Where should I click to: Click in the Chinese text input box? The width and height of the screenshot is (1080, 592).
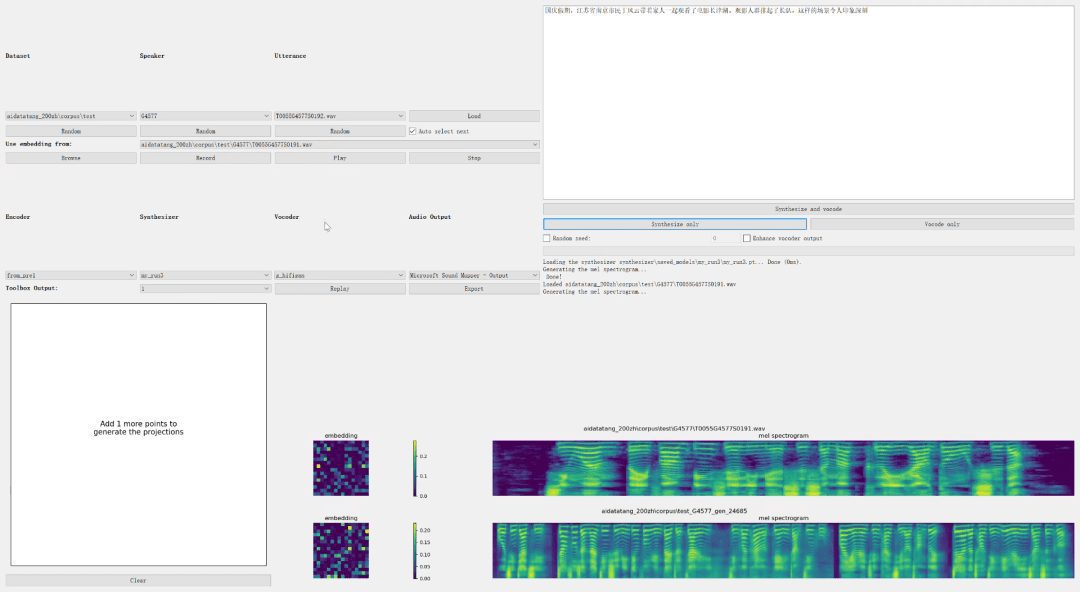tap(808, 103)
